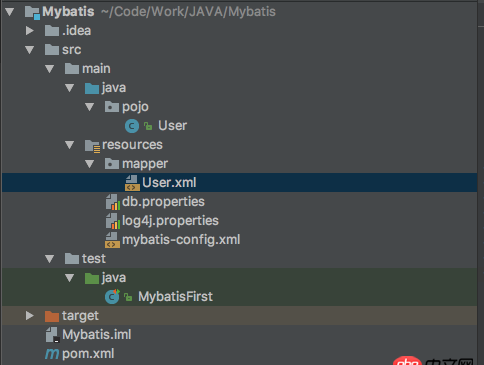The width and height of the screenshot is (484, 365).
Task: Click the green lock icon beside MybatisFirst
Action: [128, 297]
